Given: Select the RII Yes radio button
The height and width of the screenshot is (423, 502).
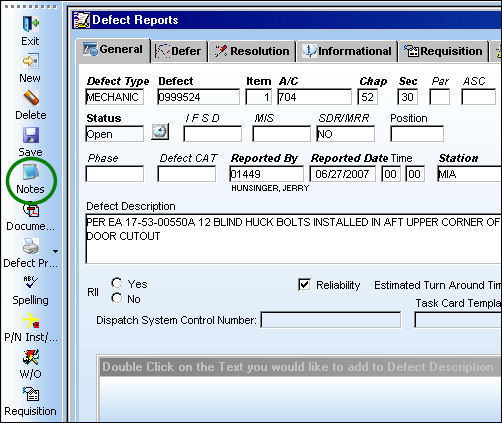Looking at the screenshot, I should coord(117,283).
